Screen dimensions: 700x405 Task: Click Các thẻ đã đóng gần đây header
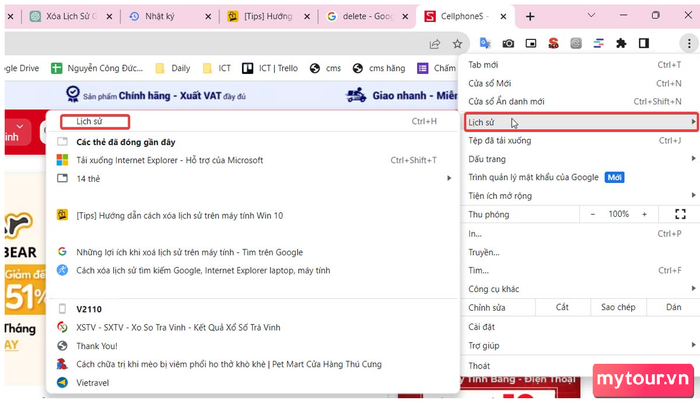[125, 142]
